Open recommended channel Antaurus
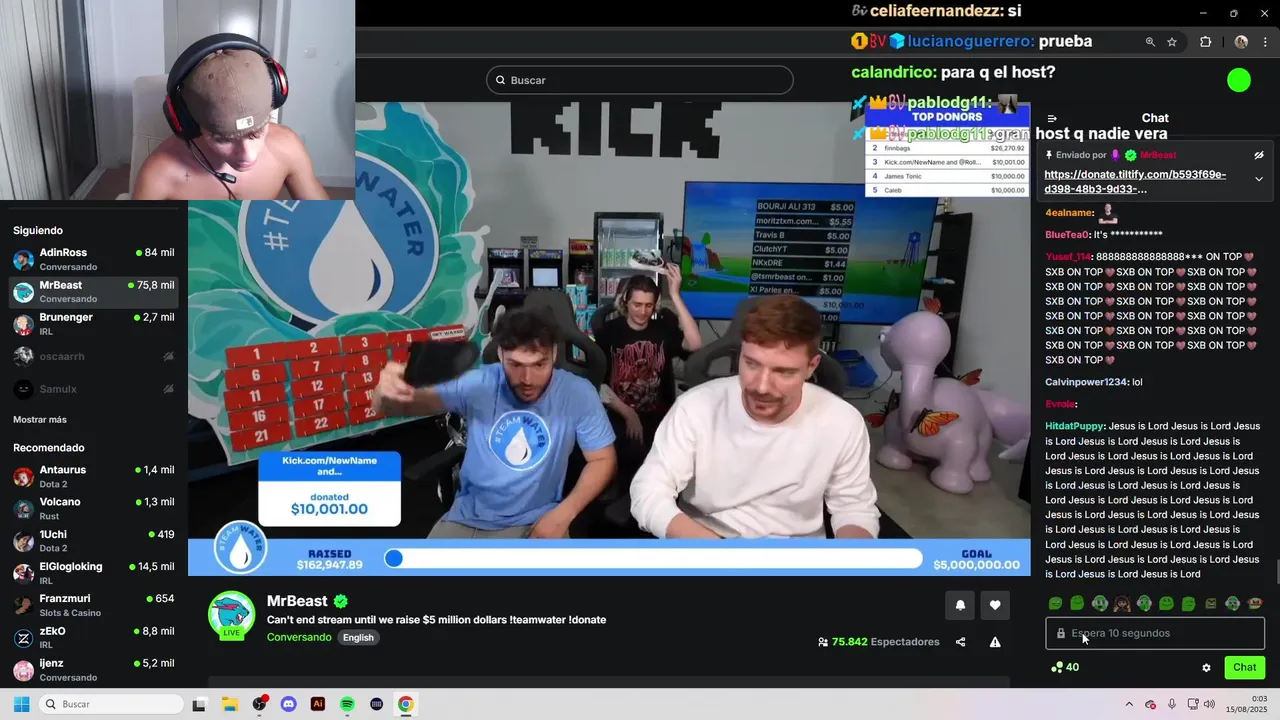The width and height of the screenshot is (1280, 720). tap(94, 476)
